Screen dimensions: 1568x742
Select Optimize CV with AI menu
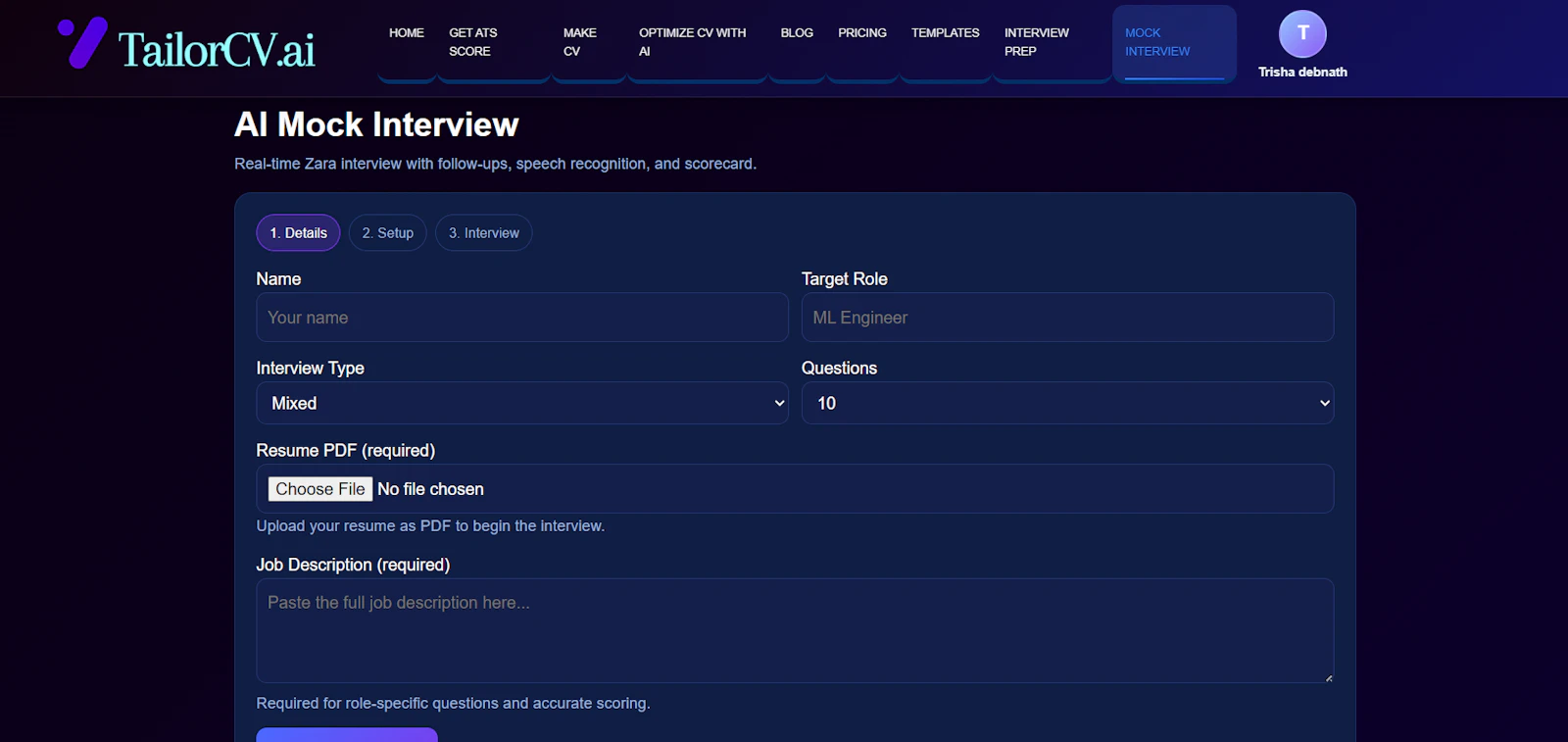[x=693, y=42]
